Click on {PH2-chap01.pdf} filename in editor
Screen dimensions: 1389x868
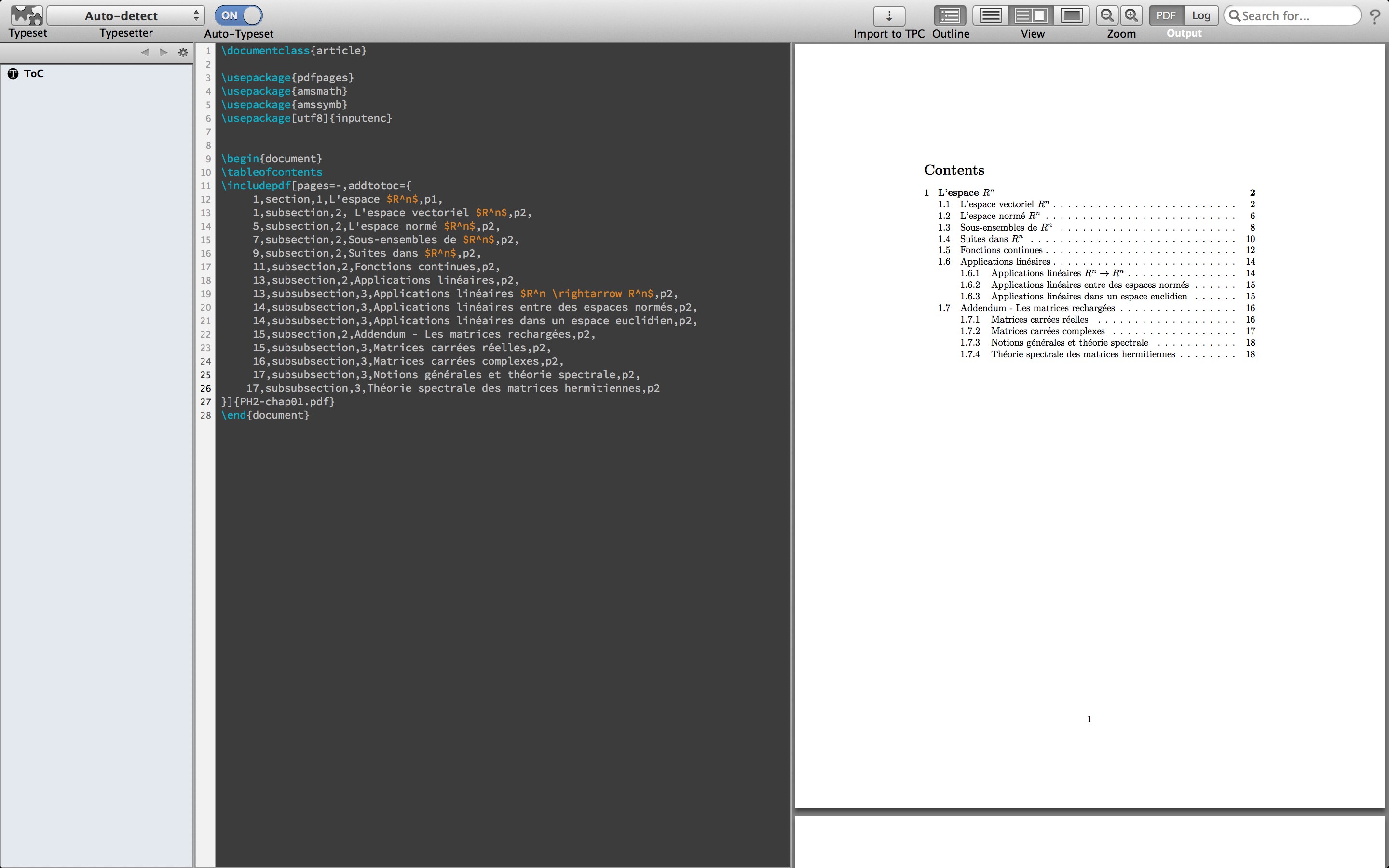(284, 402)
